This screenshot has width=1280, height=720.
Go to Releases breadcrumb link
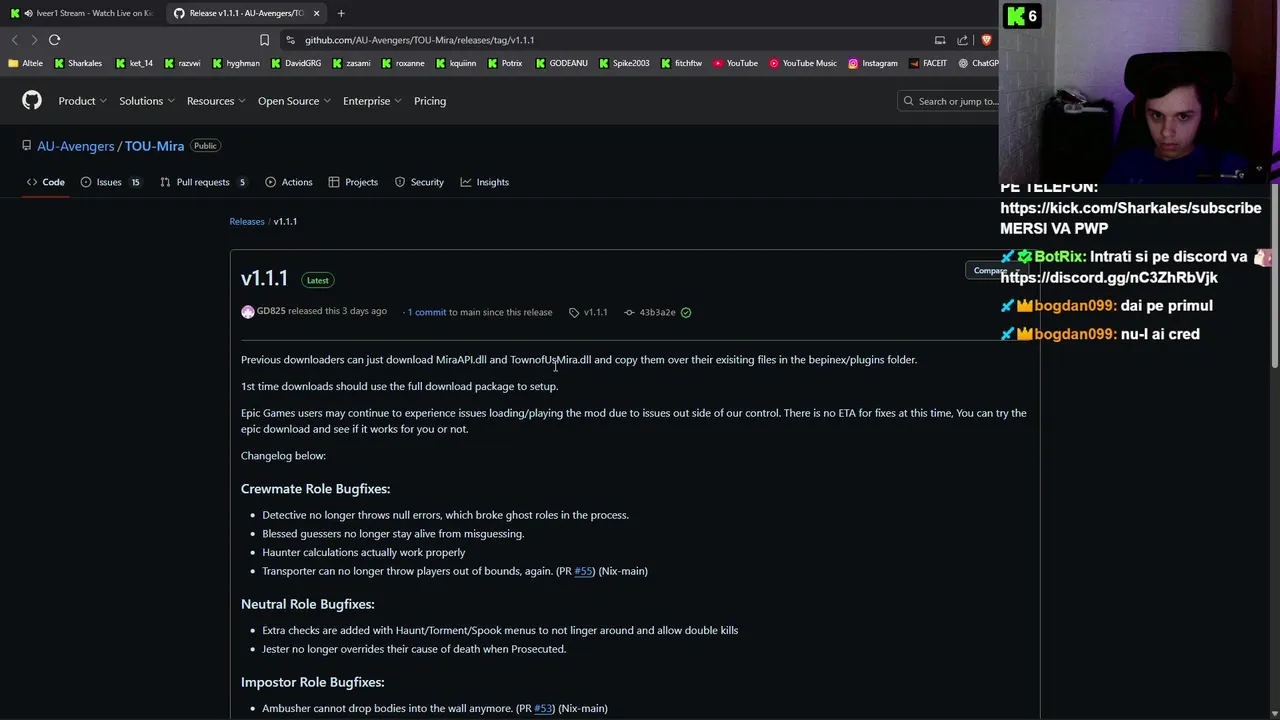[x=247, y=221]
